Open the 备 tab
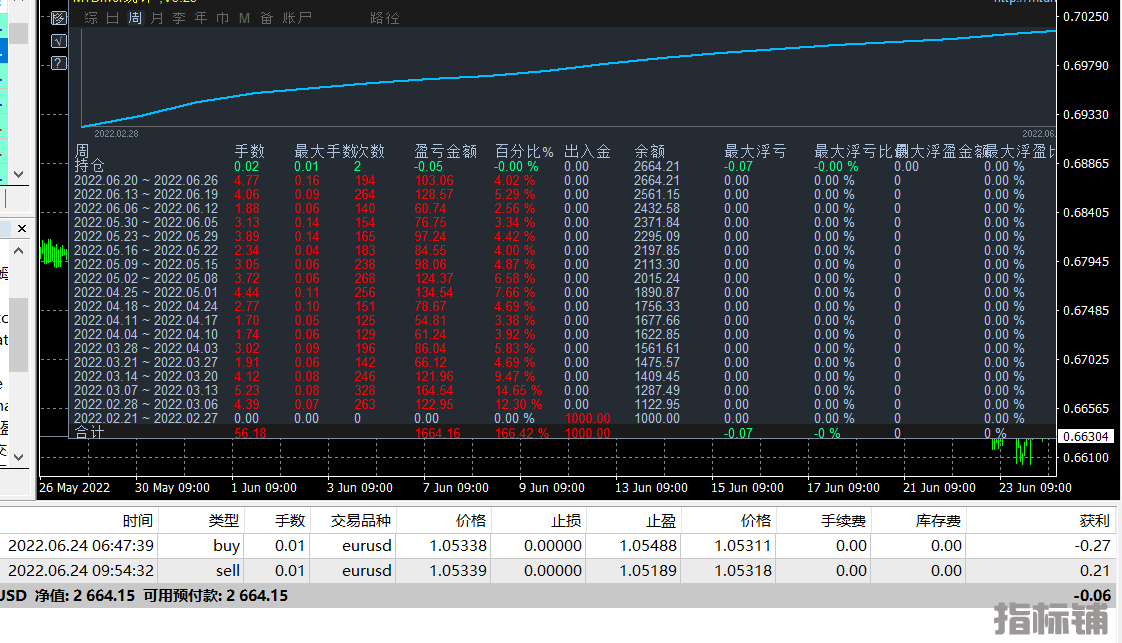Screen dimensions: 1122x643 266,18
